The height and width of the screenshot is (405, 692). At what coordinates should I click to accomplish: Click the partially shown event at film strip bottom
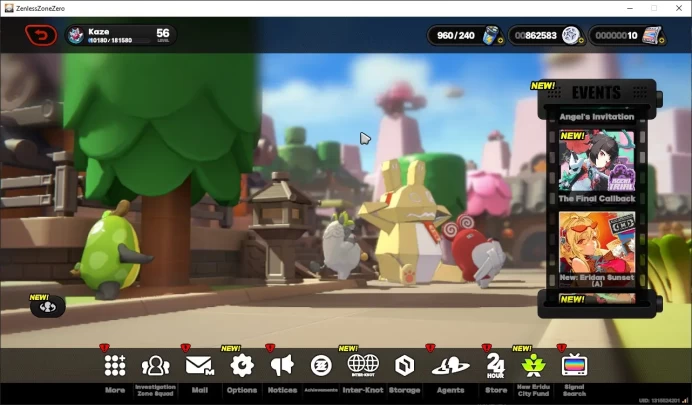click(597, 299)
